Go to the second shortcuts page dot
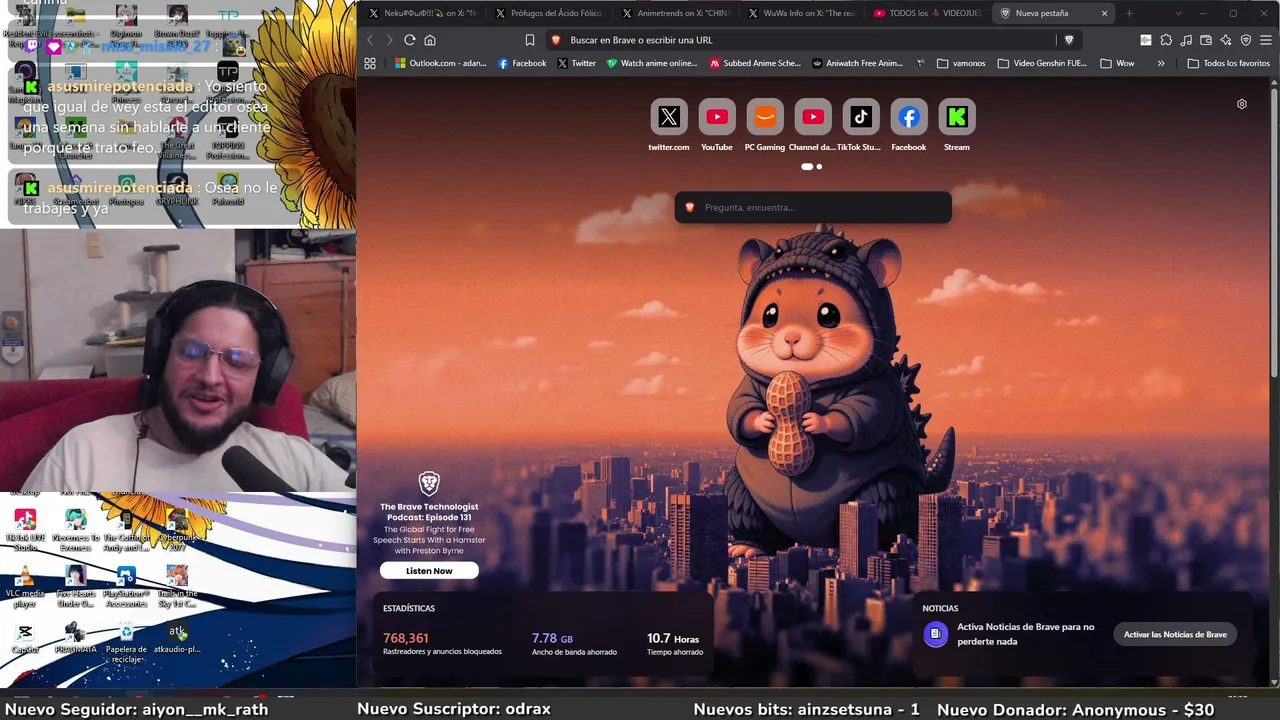This screenshot has height=720, width=1280. (819, 167)
